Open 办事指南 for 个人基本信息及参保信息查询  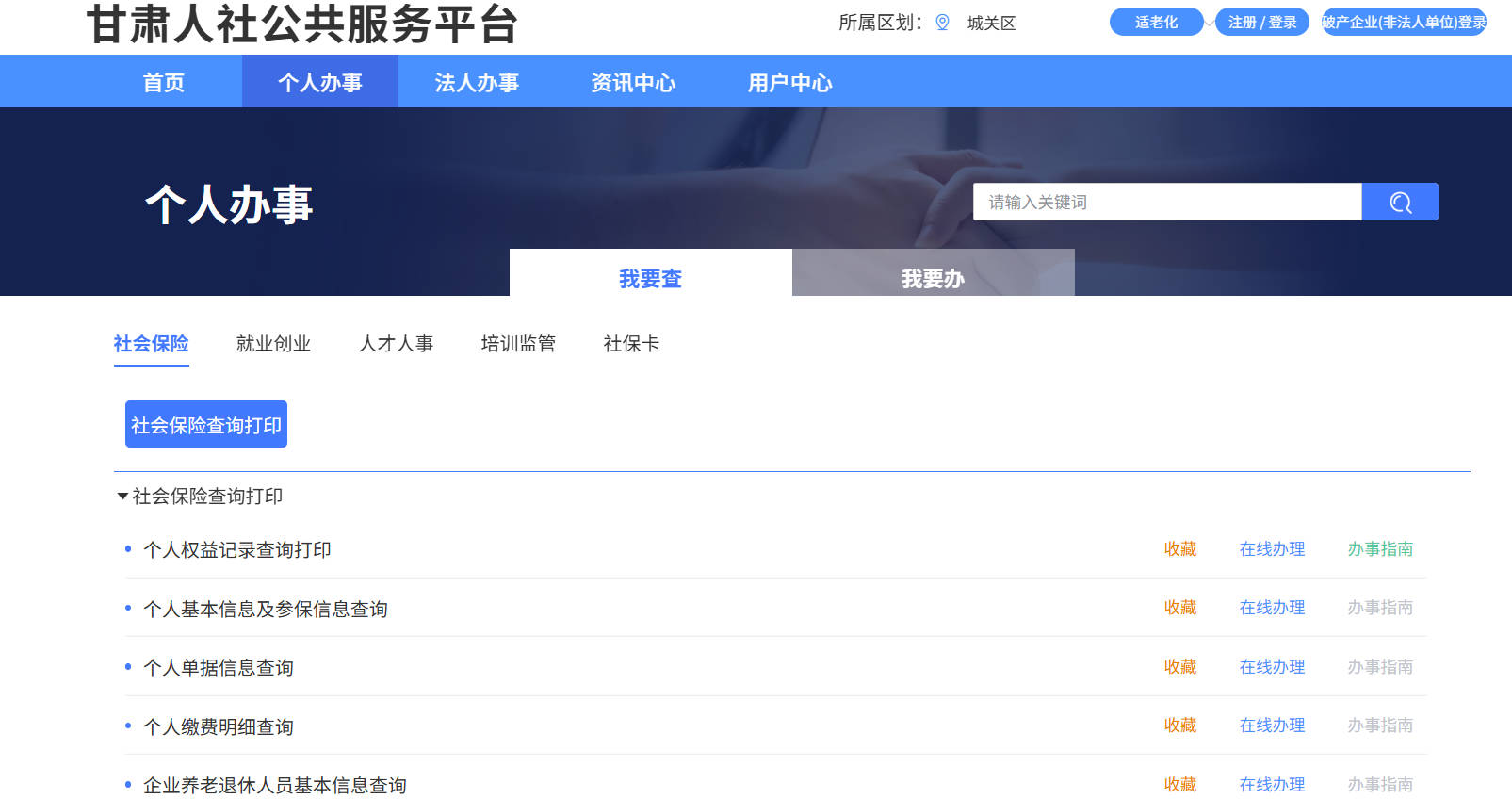tap(1381, 608)
